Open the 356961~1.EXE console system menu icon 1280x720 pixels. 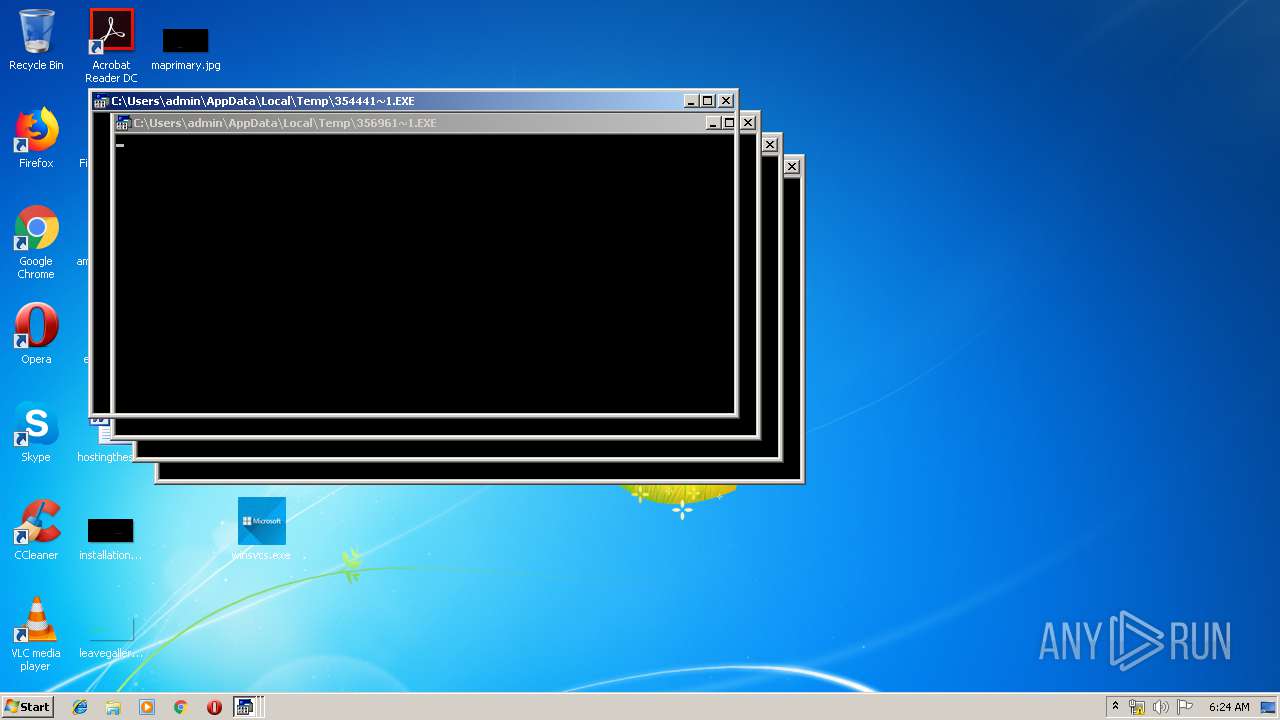123,123
